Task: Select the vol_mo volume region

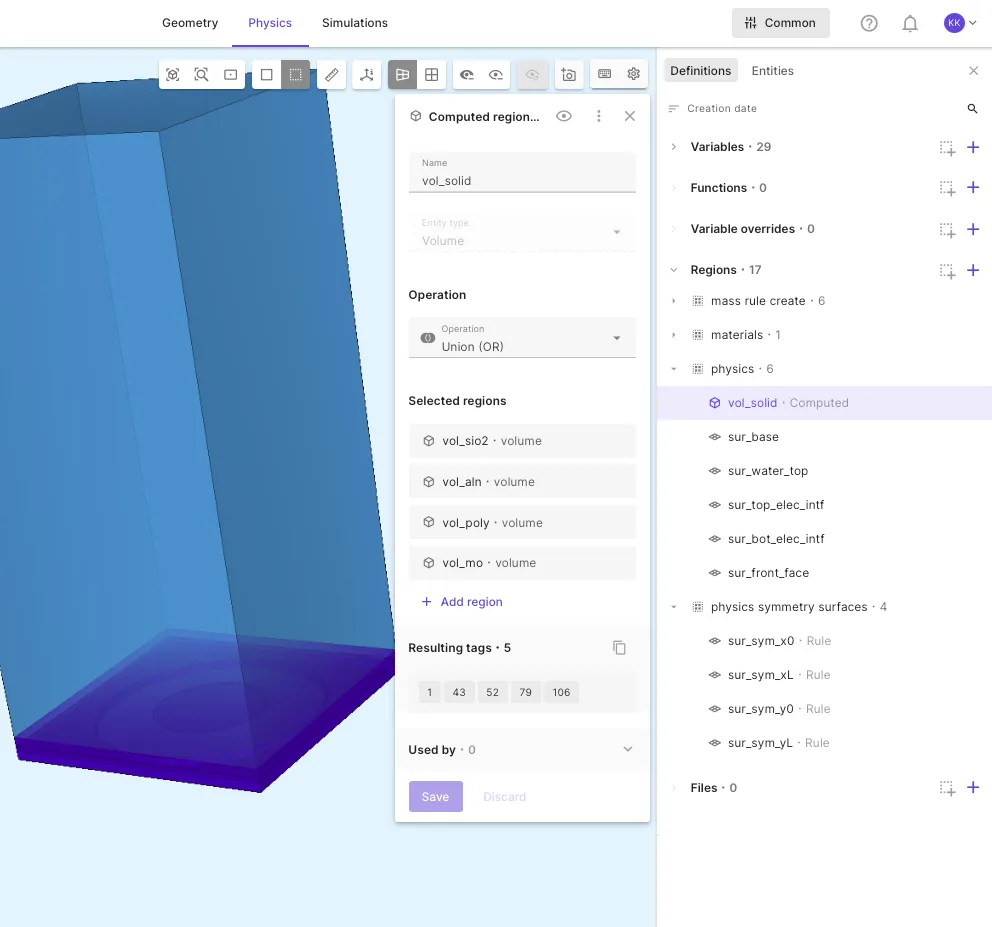Action: click(x=522, y=563)
